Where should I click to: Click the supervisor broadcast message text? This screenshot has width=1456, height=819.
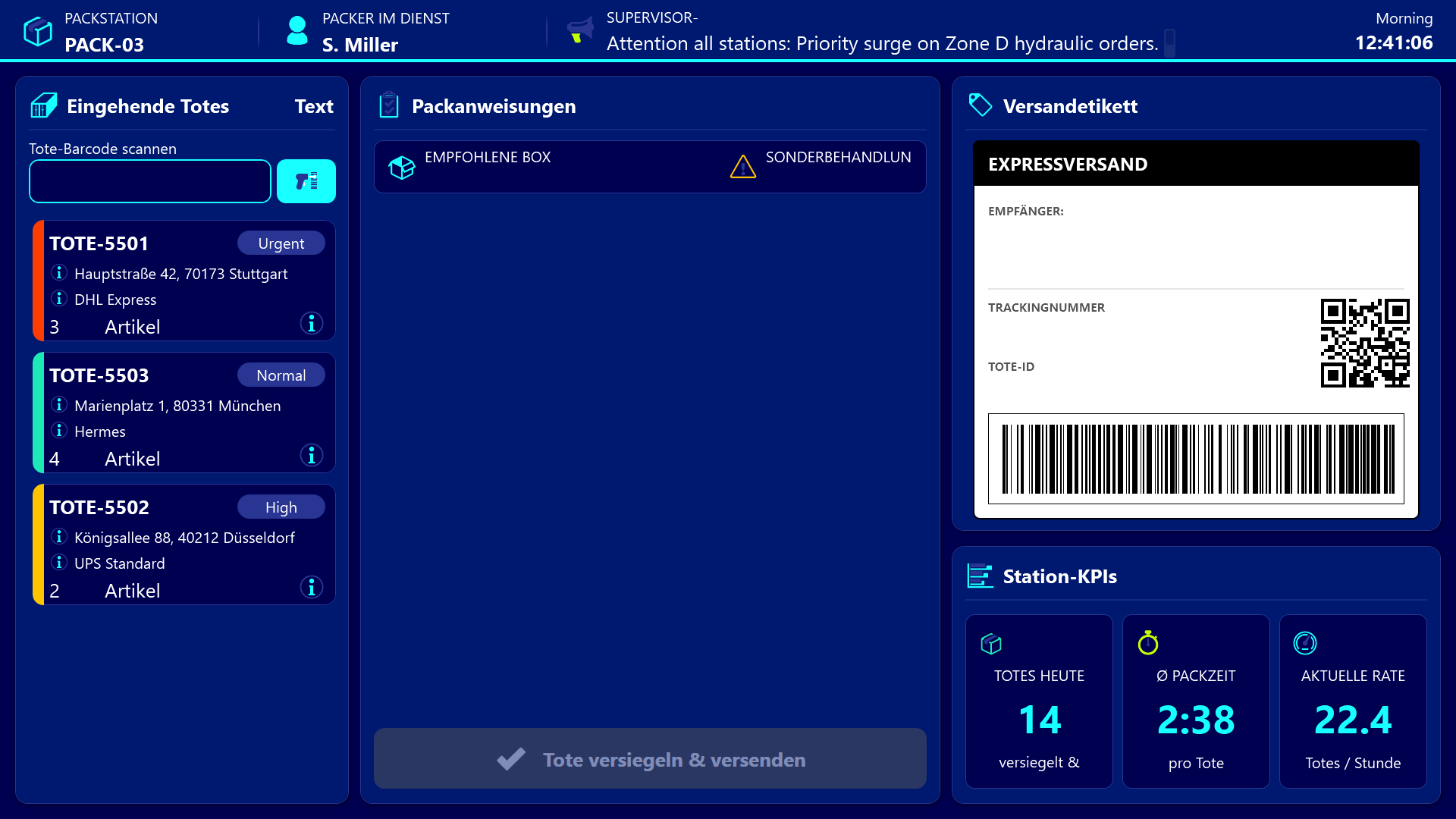pyautogui.click(x=882, y=44)
